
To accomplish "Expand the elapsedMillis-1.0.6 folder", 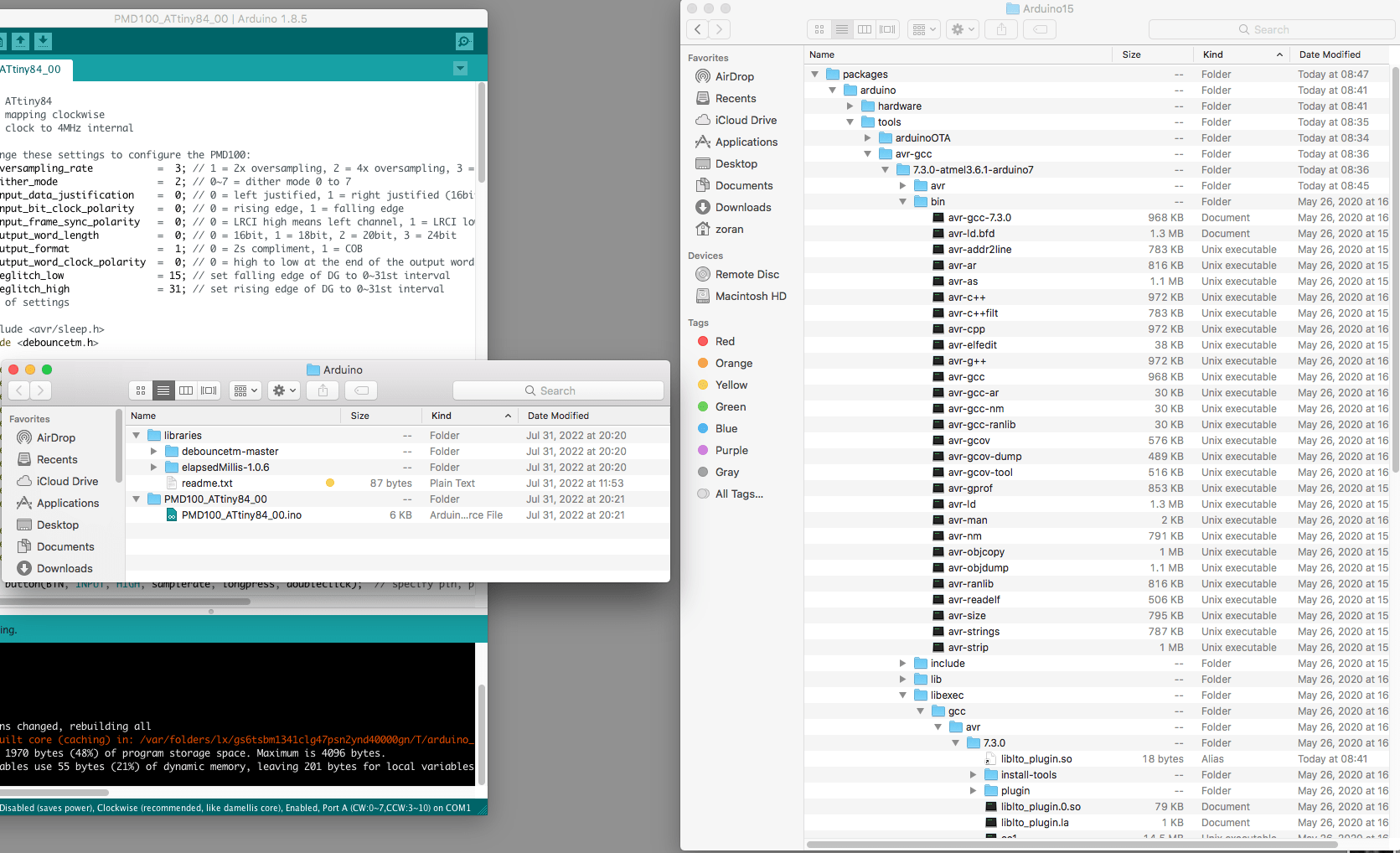I will [153, 468].
